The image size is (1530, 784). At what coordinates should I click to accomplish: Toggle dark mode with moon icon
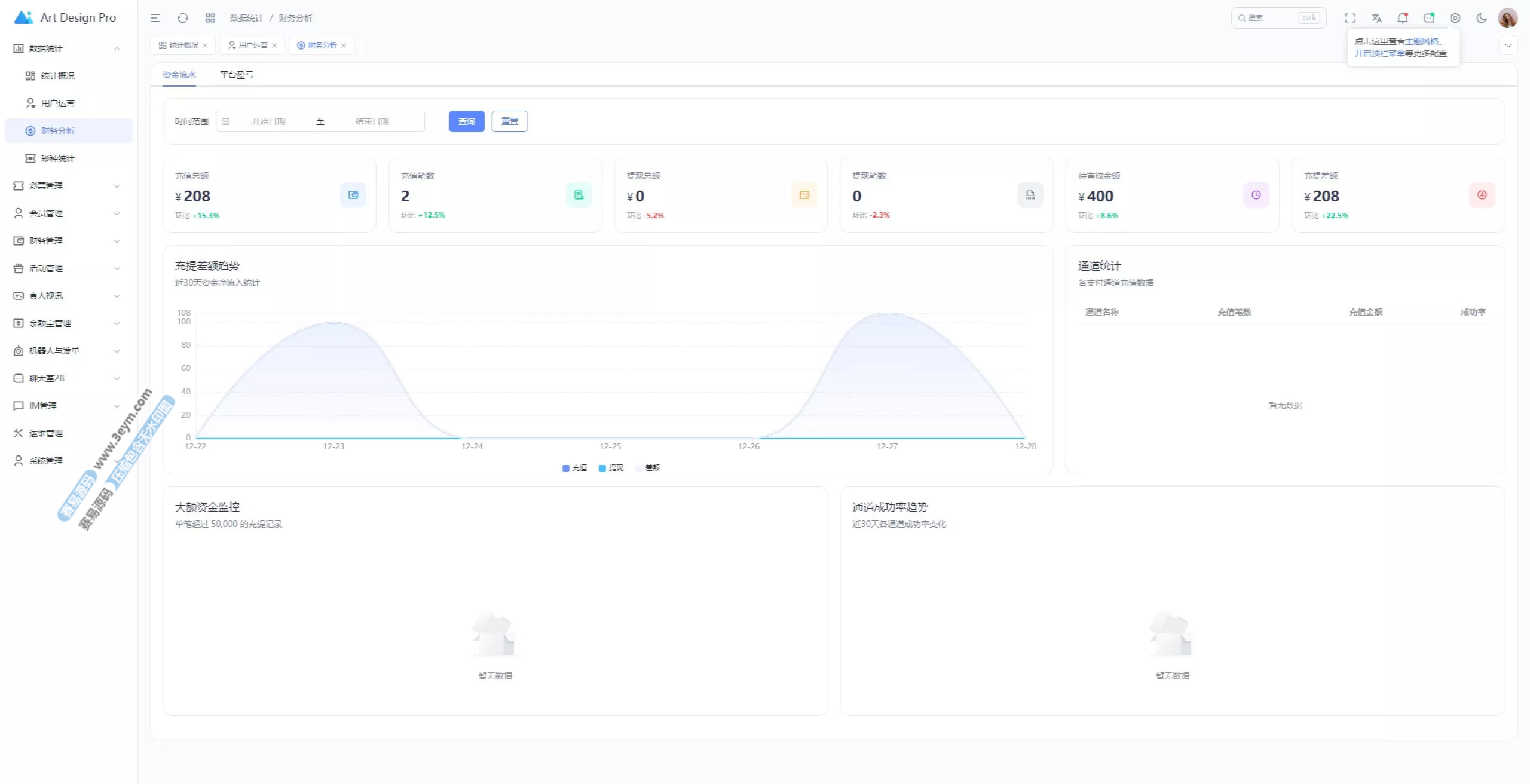tap(1482, 18)
